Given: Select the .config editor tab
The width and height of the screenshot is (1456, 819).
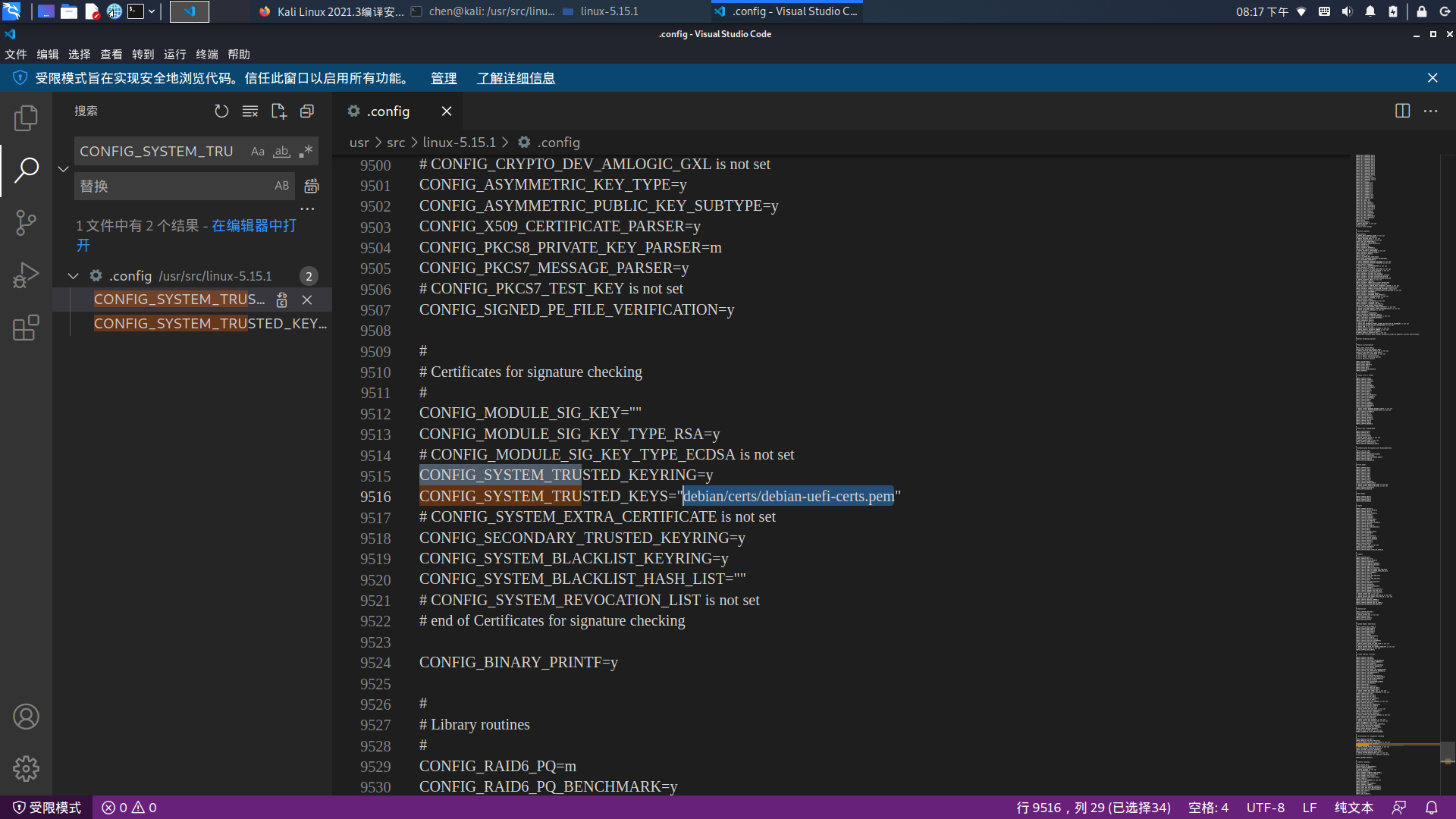Looking at the screenshot, I should click(x=388, y=111).
